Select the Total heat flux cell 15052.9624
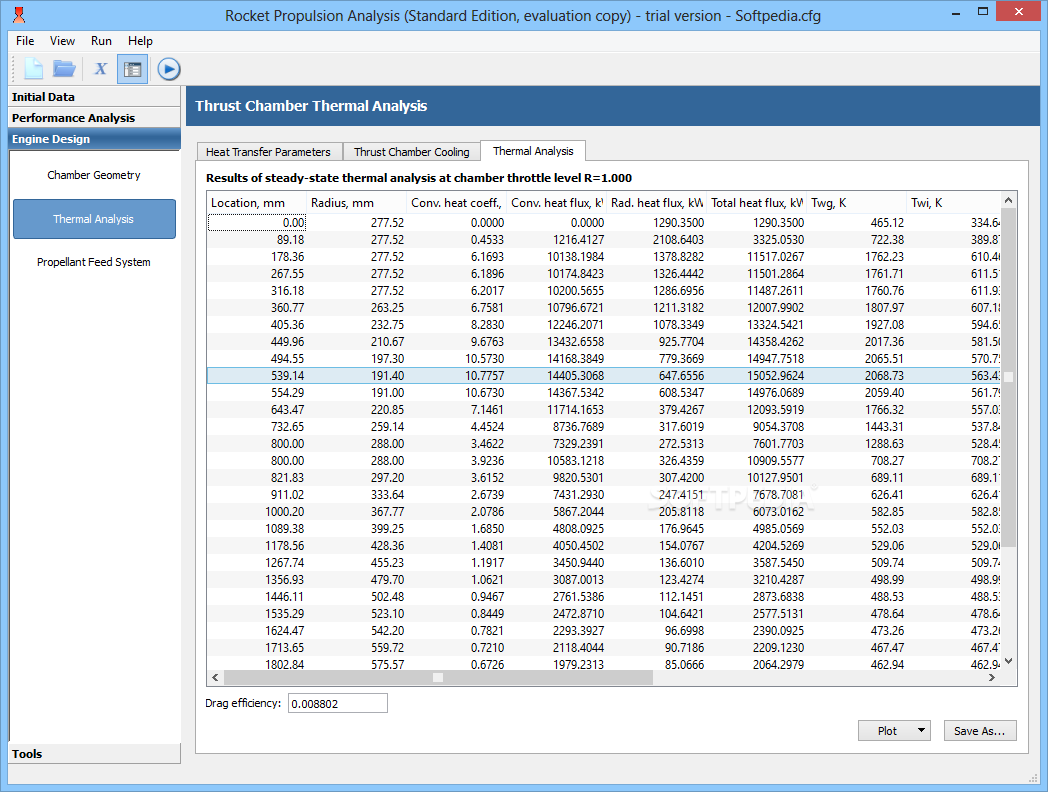This screenshot has height=792, width=1048. [x=757, y=376]
